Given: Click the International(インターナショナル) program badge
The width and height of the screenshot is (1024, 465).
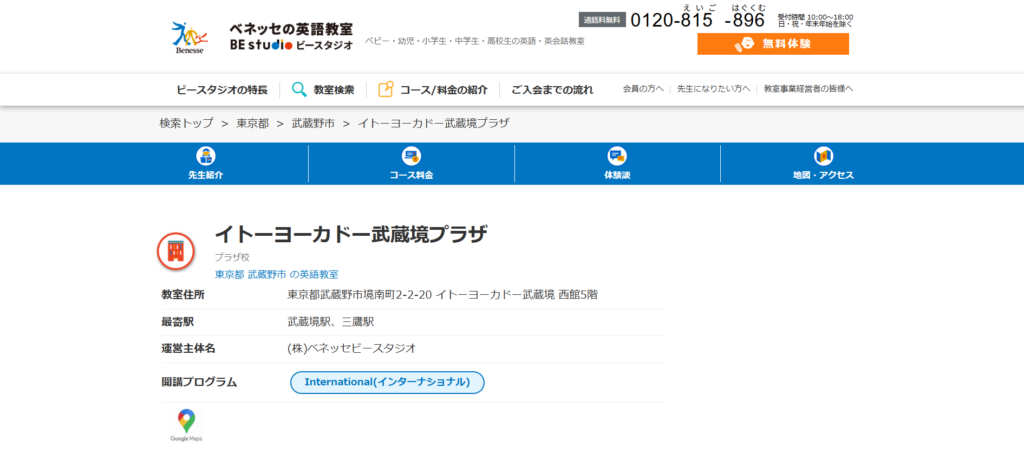Looking at the screenshot, I should point(387,382).
